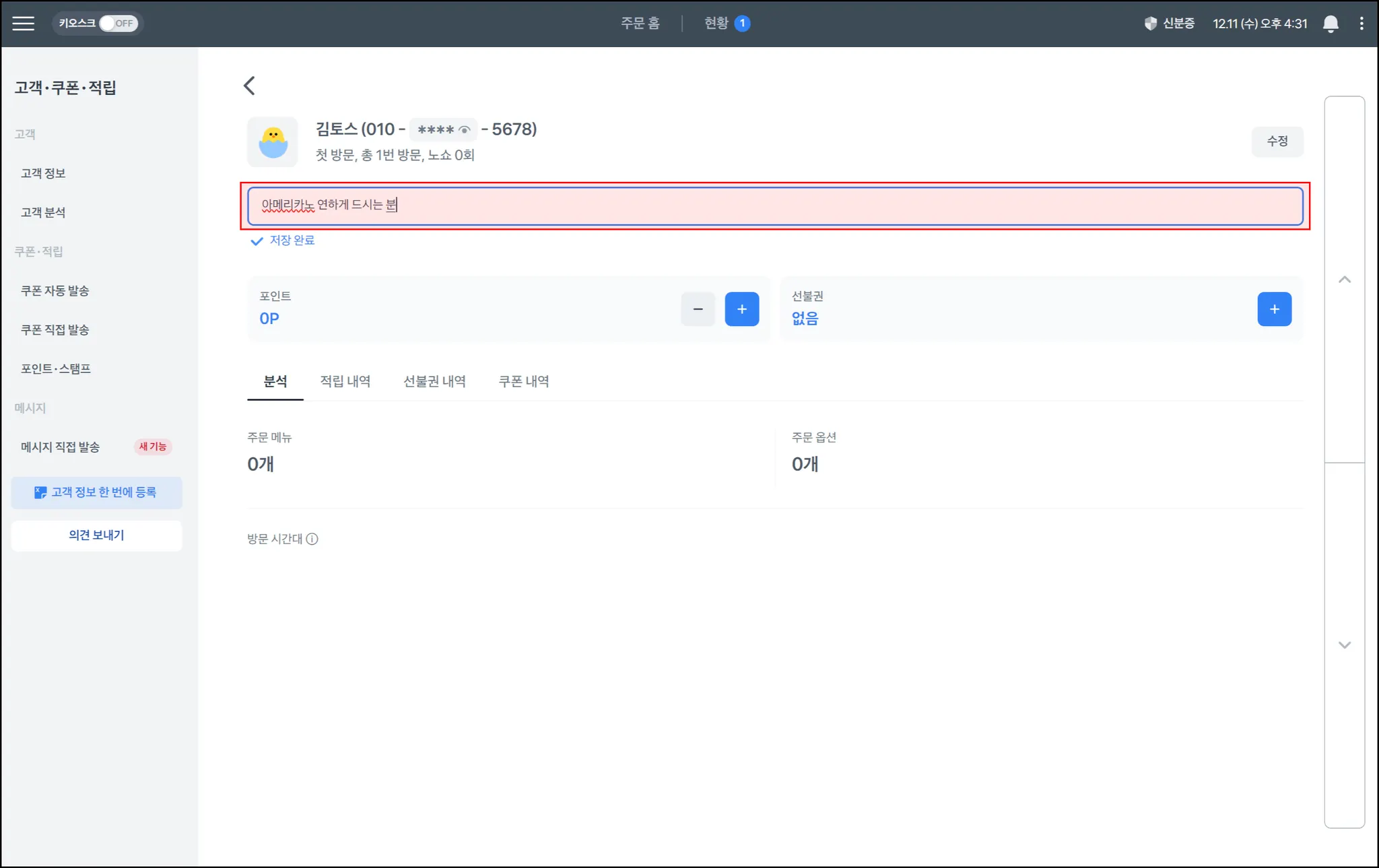Subtract points with the minus button
Viewport: 1379px width, 868px height.
coord(698,309)
